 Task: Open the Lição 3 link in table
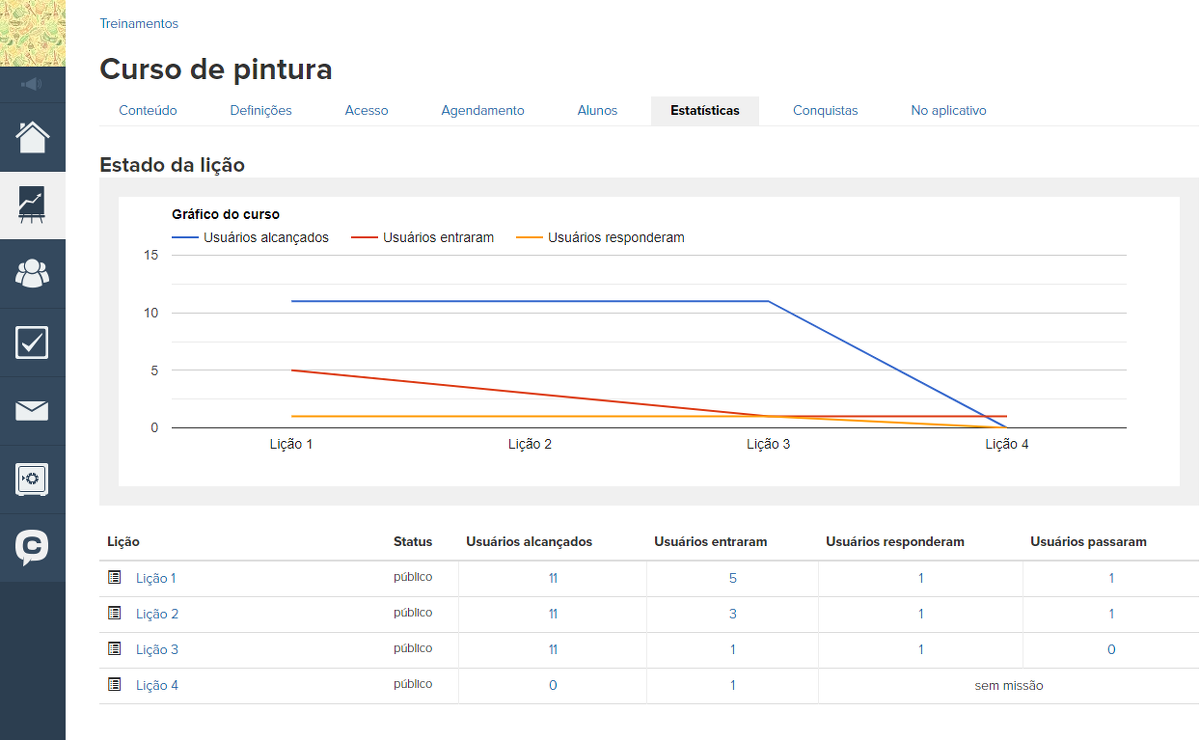tap(157, 650)
